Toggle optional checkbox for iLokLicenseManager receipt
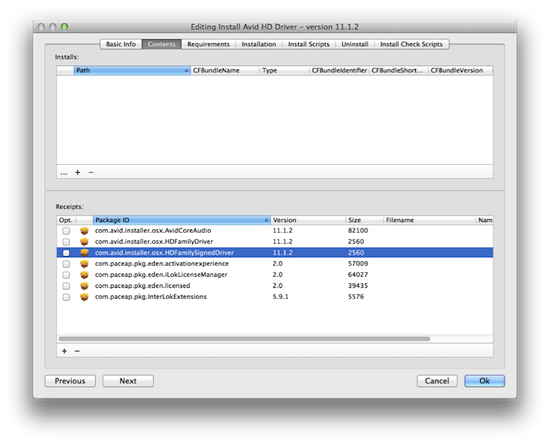The height and width of the screenshot is (444, 550). 66,275
